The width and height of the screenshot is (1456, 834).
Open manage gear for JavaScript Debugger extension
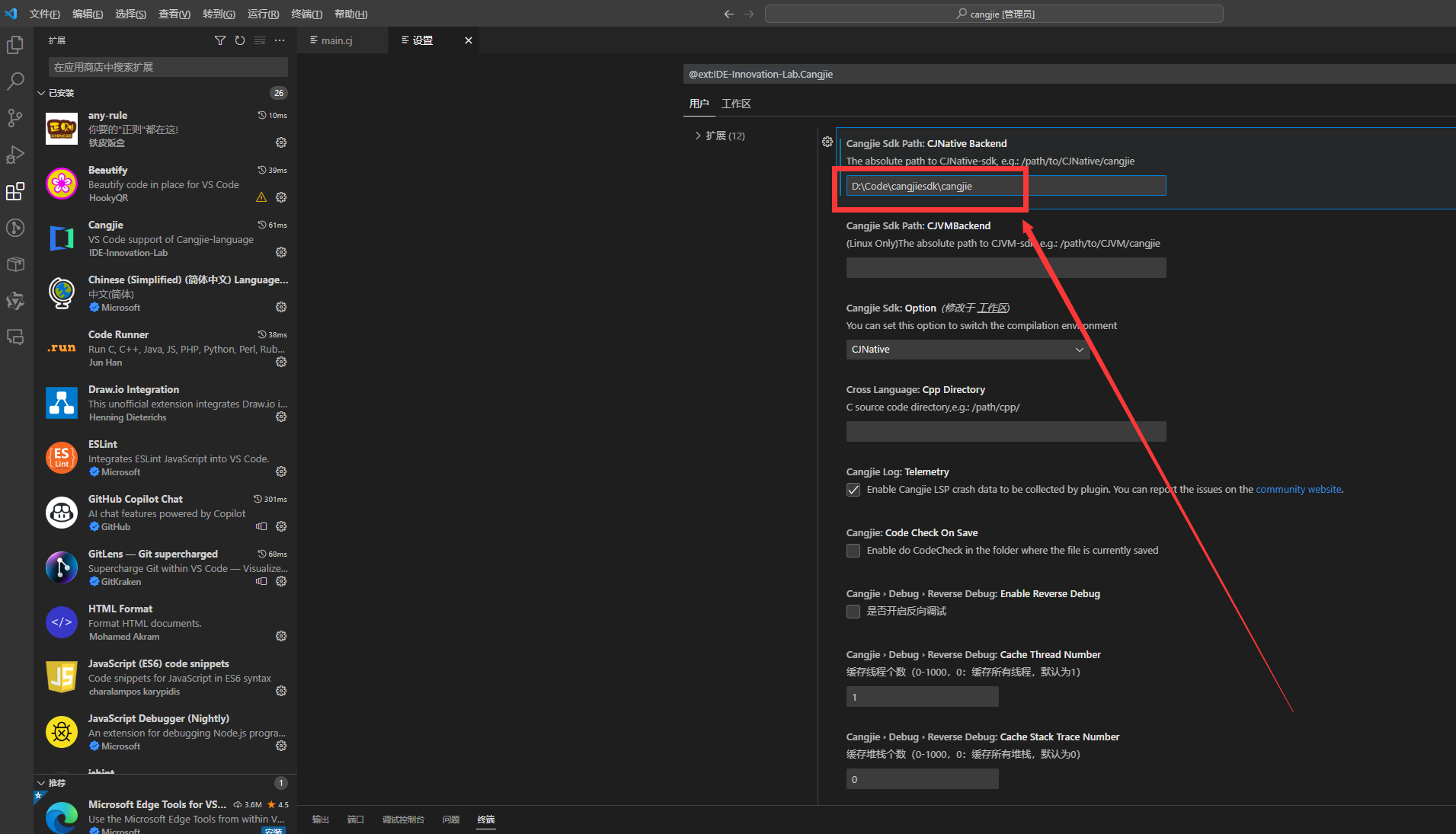(x=281, y=746)
